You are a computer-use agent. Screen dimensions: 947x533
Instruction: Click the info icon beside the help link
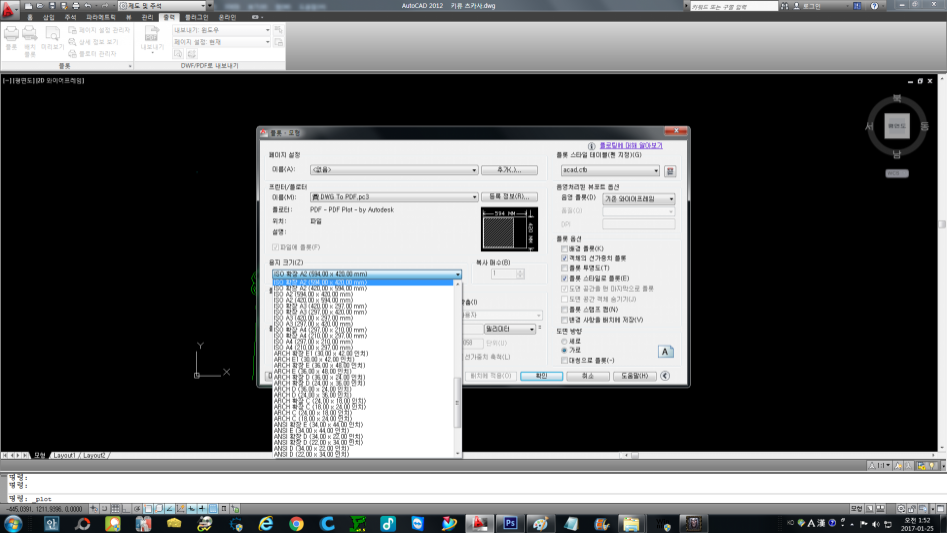point(591,146)
